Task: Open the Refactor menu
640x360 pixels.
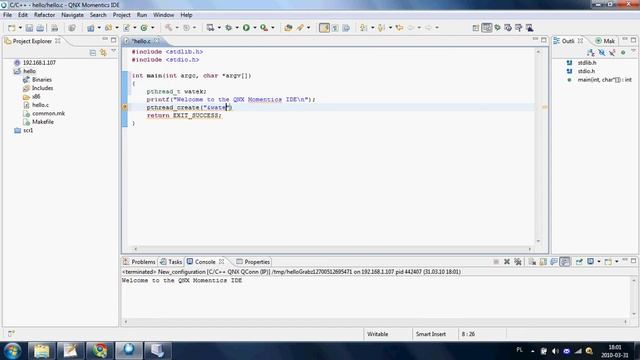Action: point(44,15)
